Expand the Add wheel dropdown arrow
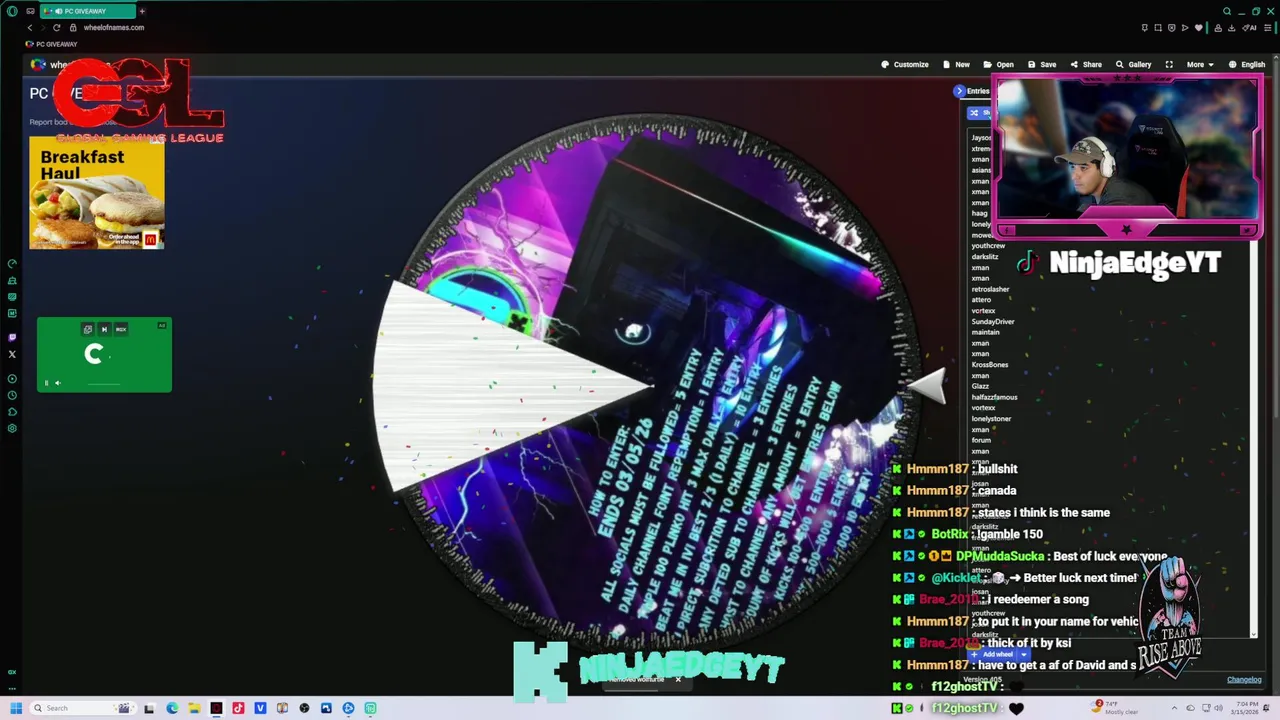The width and height of the screenshot is (1280, 720). pyautogui.click(x=1023, y=654)
